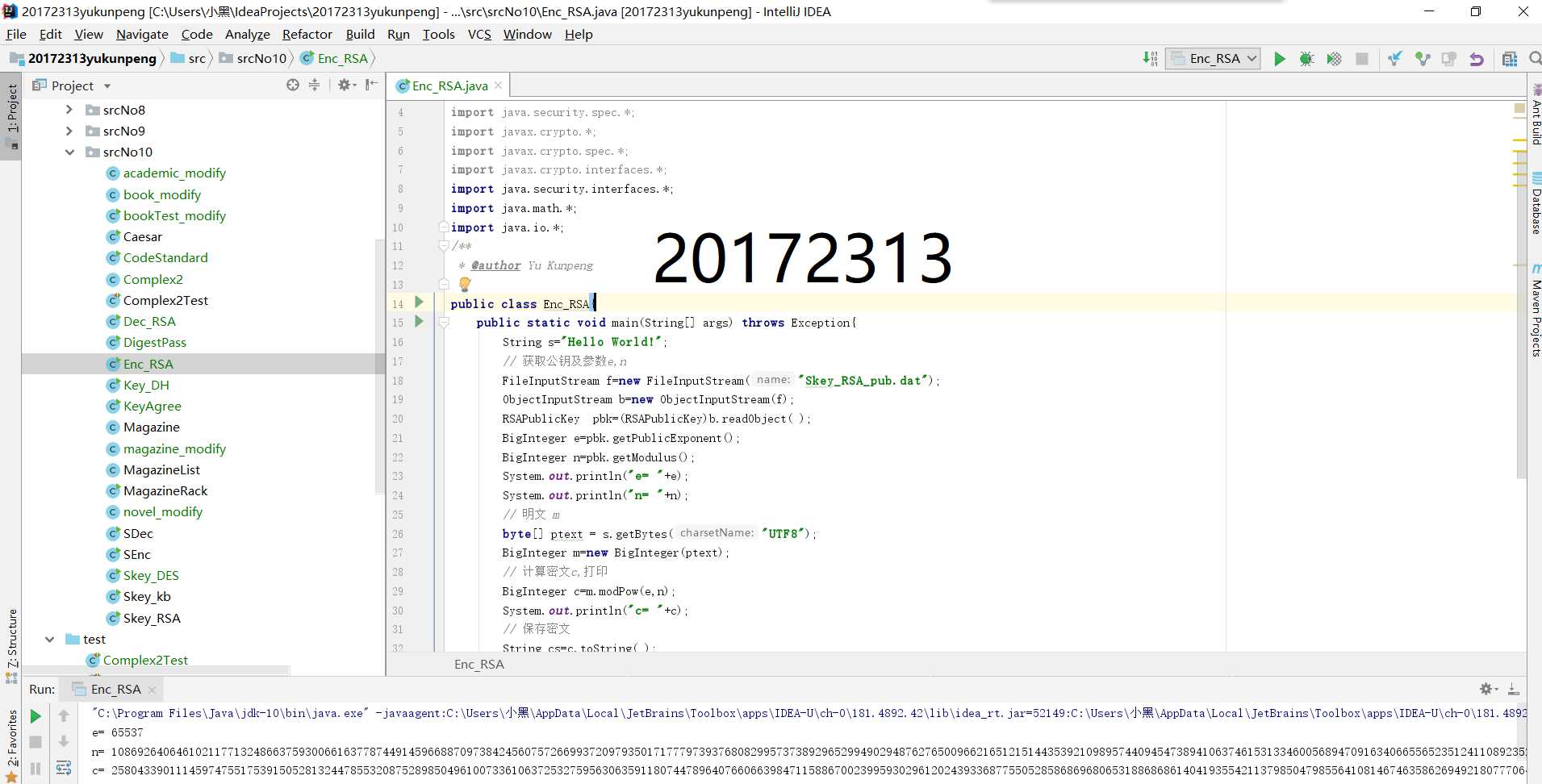Open Run panel settings gear
The image size is (1542, 784).
click(x=1488, y=689)
